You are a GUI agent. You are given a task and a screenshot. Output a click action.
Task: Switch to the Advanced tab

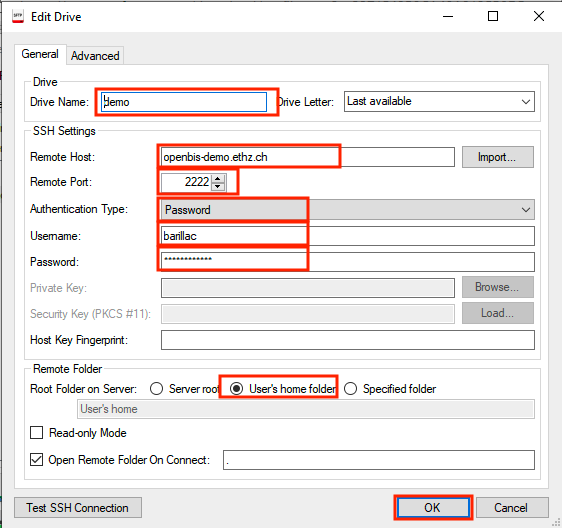pos(95,56)
